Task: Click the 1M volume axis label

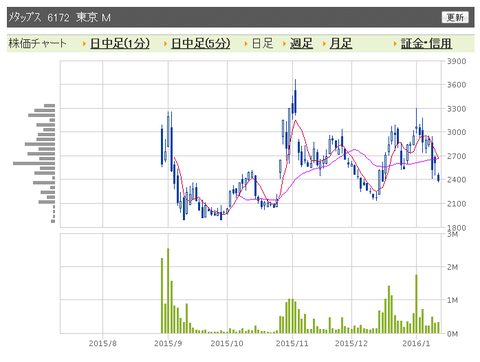Action: tap(452, 300)
